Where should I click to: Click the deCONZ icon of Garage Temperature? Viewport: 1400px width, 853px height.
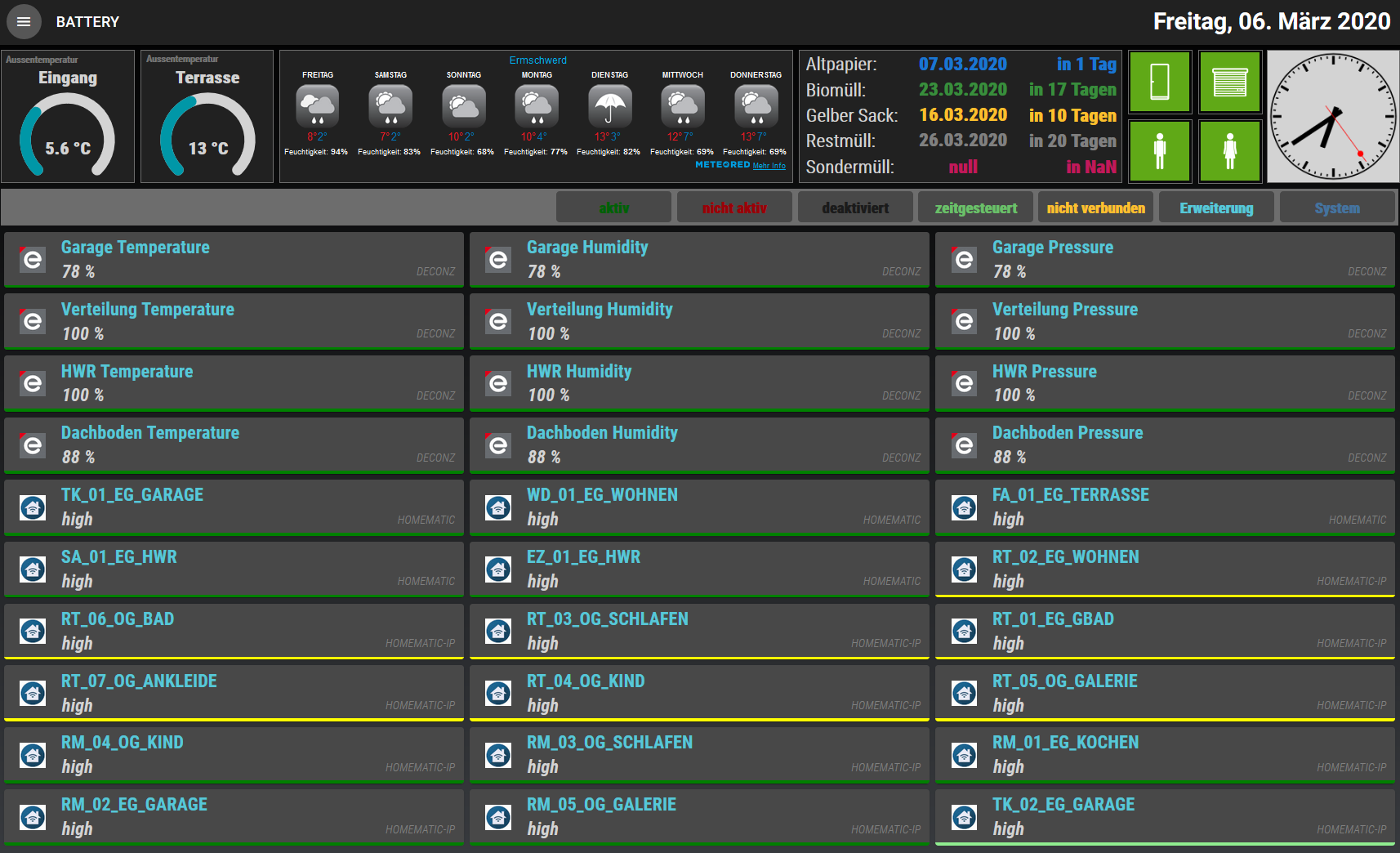pyautogui.click(x=33, y=260)
